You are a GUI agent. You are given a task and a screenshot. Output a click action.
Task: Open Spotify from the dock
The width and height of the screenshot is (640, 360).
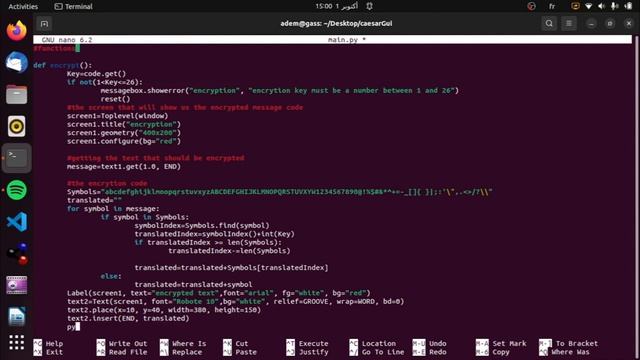[17, 190]
